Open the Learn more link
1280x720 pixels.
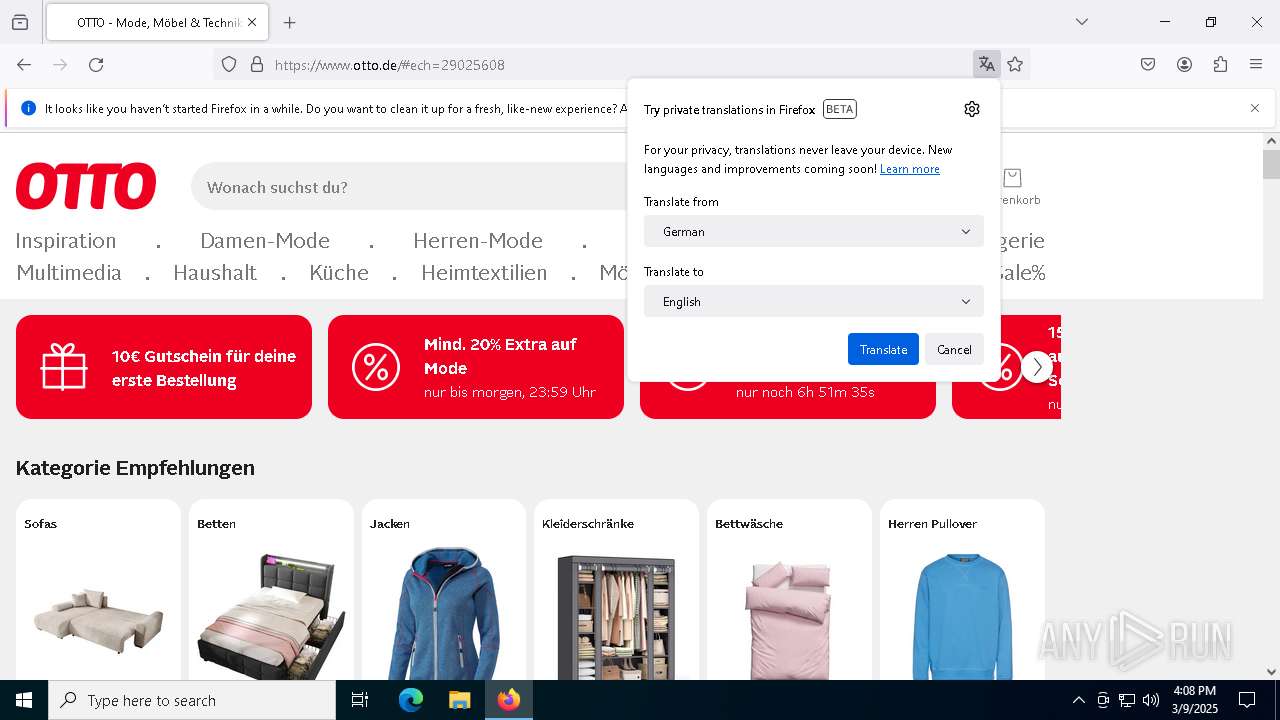coord(910,169)
